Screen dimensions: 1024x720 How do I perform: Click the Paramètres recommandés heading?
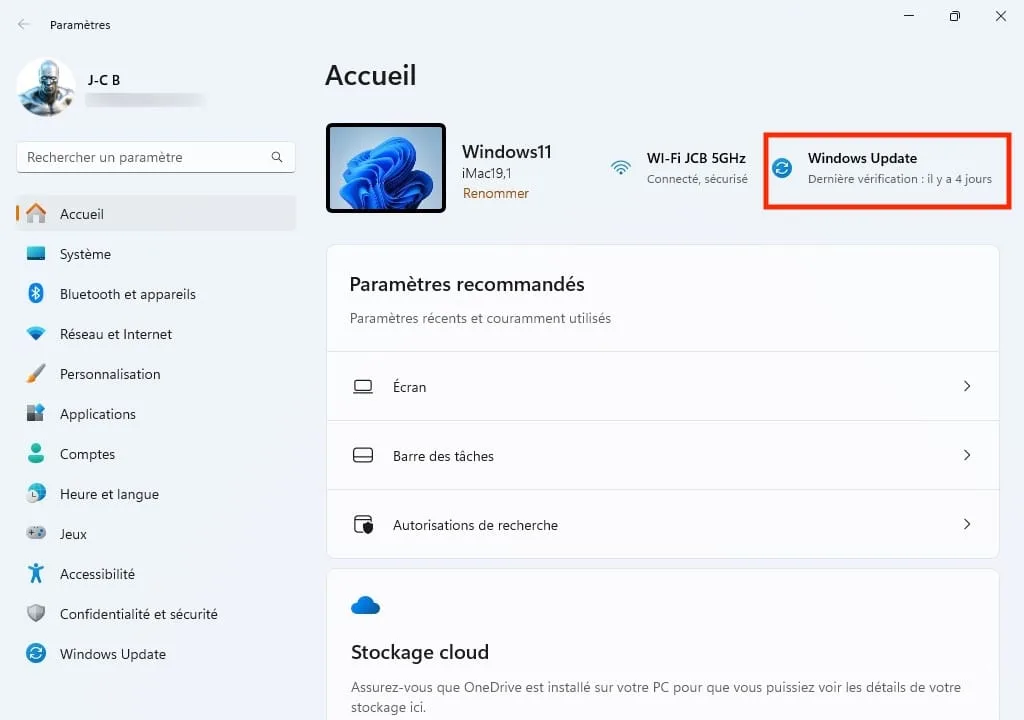467,284
